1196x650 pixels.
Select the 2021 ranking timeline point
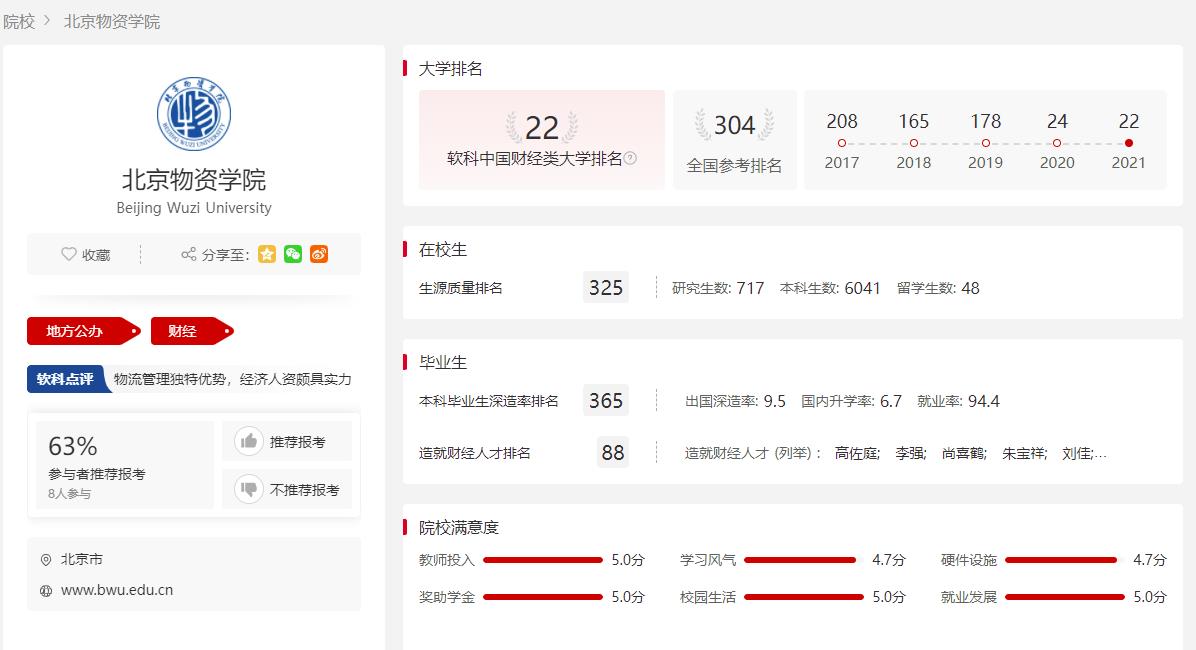pyautogui.click(x=1129, y=143)
